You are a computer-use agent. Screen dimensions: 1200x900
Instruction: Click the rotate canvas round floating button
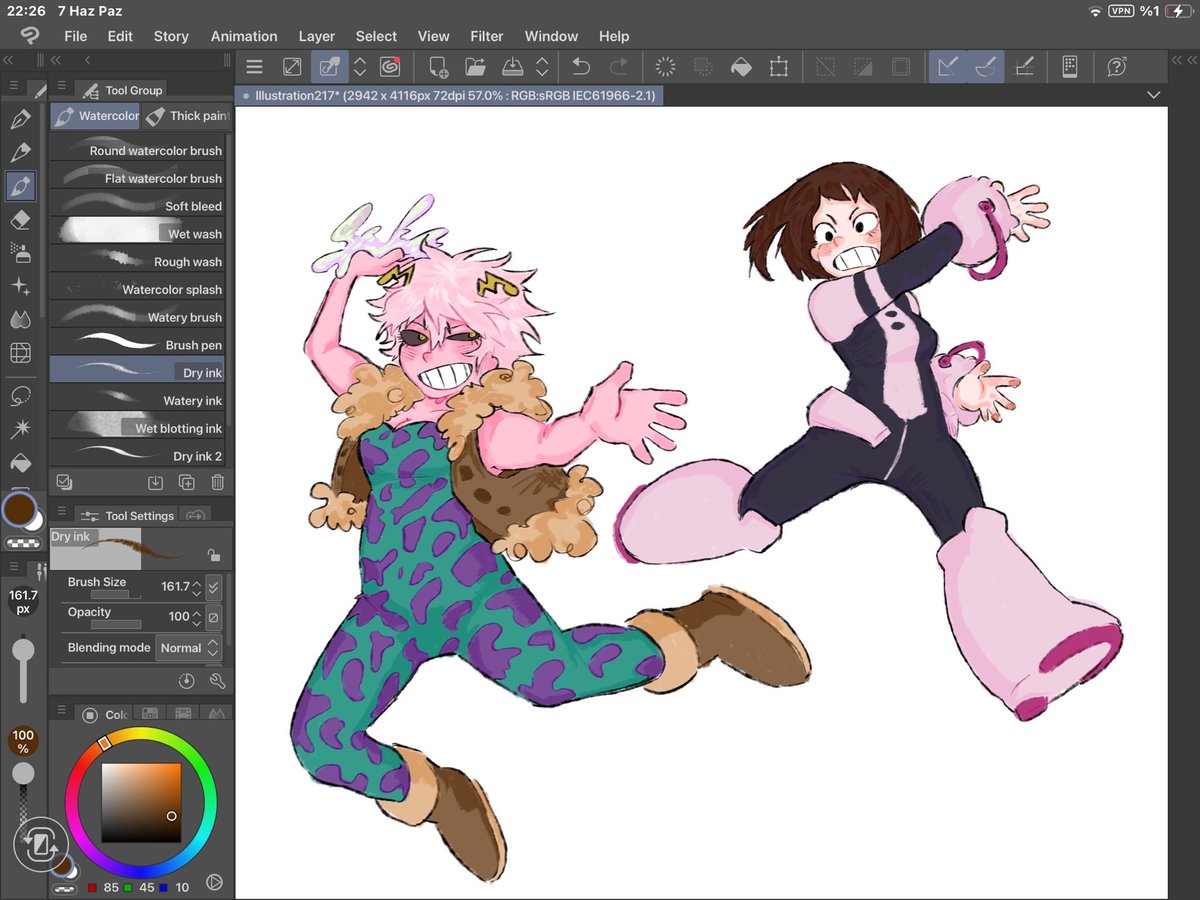point(40,846)
